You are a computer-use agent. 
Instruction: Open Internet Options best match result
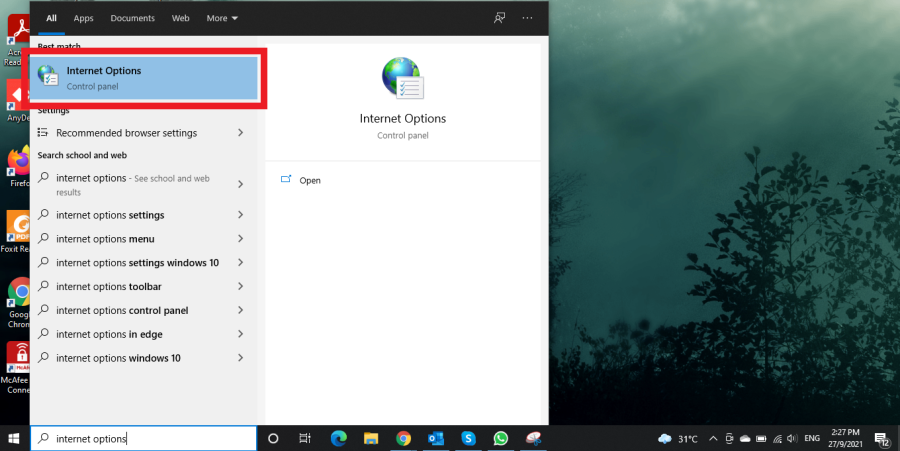(145, 78)
